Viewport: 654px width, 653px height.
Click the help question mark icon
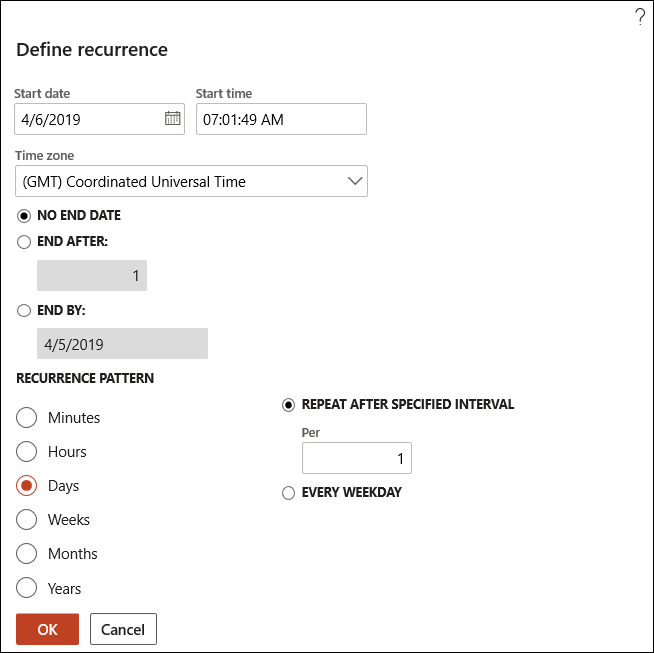[640, 17]
